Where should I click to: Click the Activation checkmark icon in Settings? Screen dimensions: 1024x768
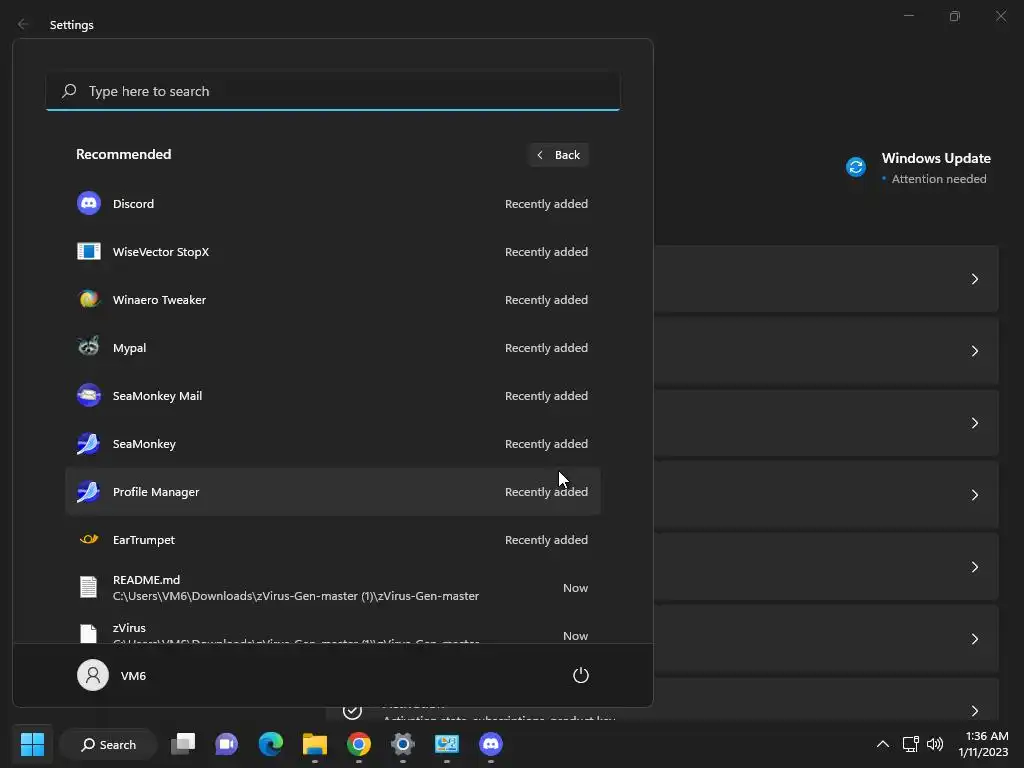click(x=352, y=710)
